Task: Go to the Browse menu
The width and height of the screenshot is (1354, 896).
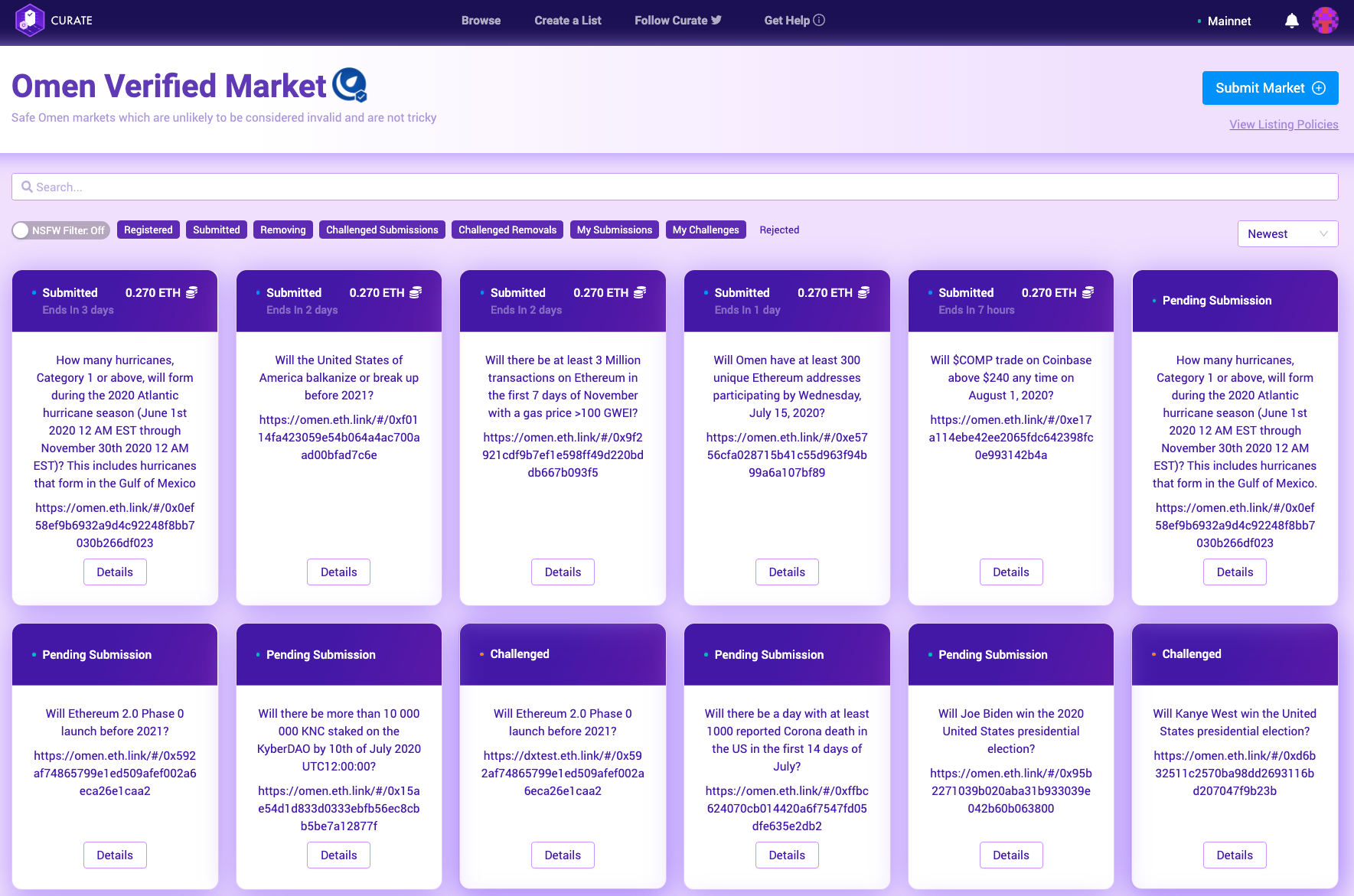Action: tap(481, 21)
